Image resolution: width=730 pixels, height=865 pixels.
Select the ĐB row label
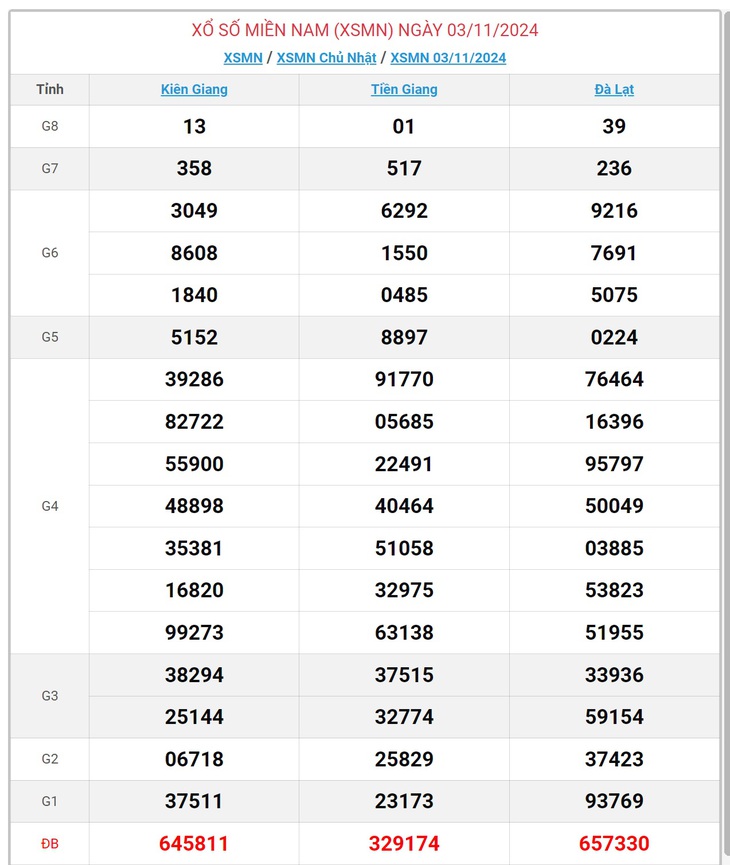(50, 843)
